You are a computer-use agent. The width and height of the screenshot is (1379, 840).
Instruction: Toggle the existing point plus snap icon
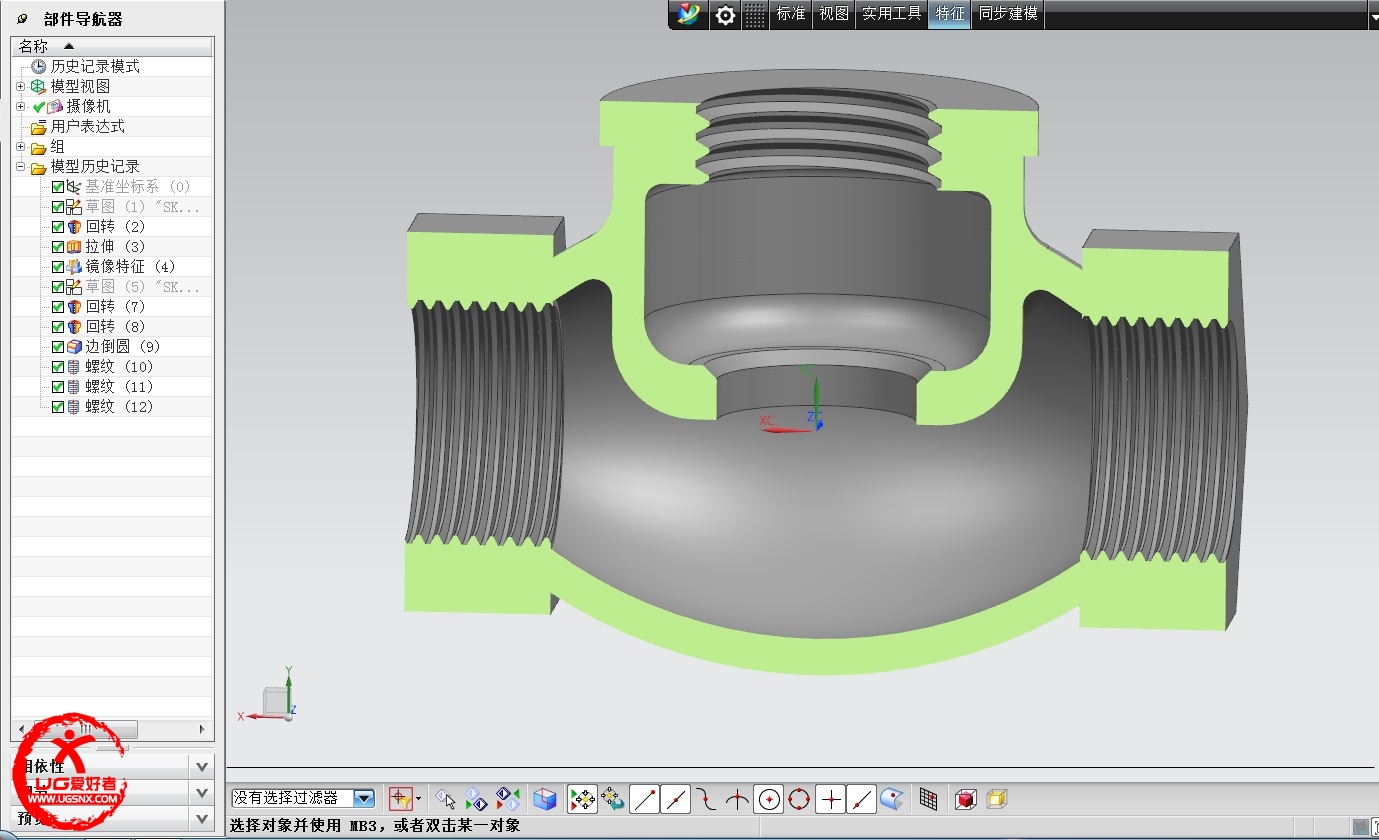pos(830,799)
